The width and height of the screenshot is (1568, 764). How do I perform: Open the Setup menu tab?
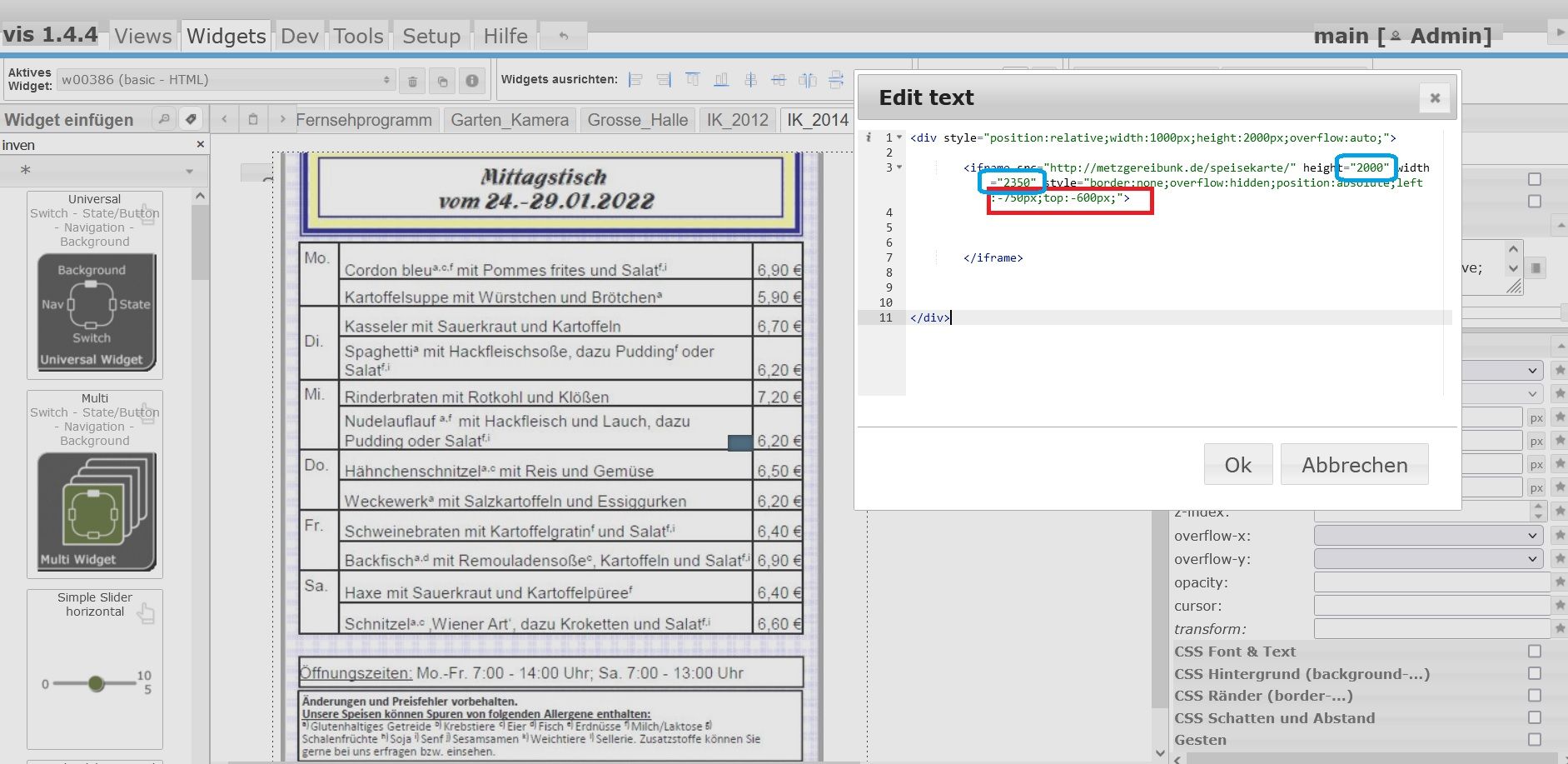[431, 36]
